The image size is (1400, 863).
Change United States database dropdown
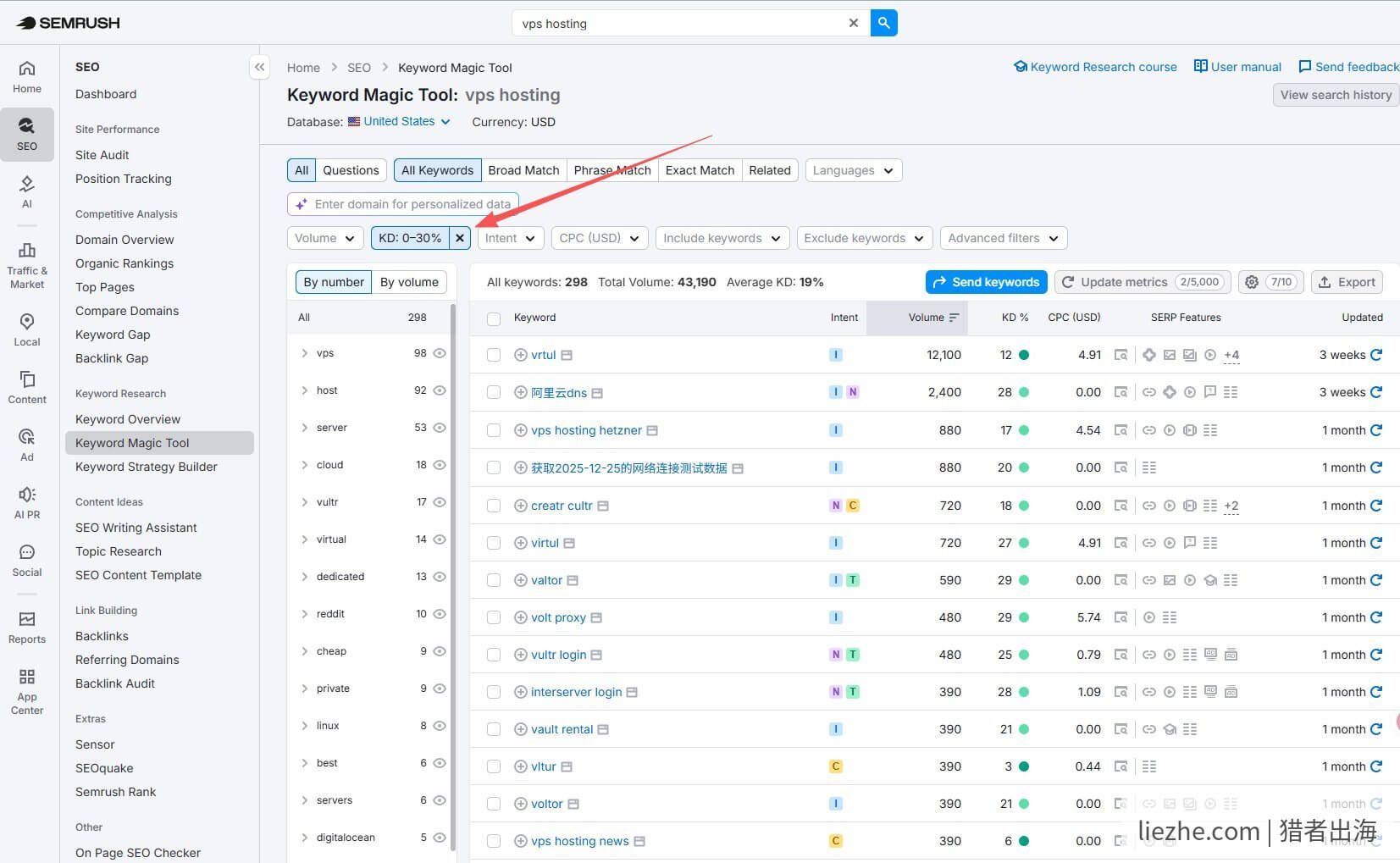pyautogui.click(x=399, y=121)
